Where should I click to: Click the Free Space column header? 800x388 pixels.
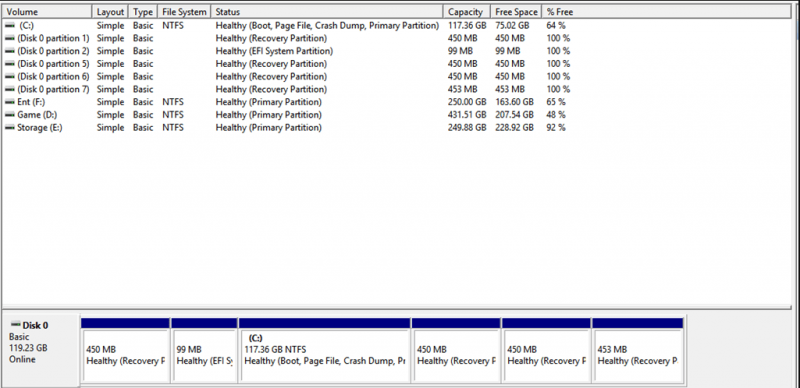pyautogui.click(x=516, y=12)
